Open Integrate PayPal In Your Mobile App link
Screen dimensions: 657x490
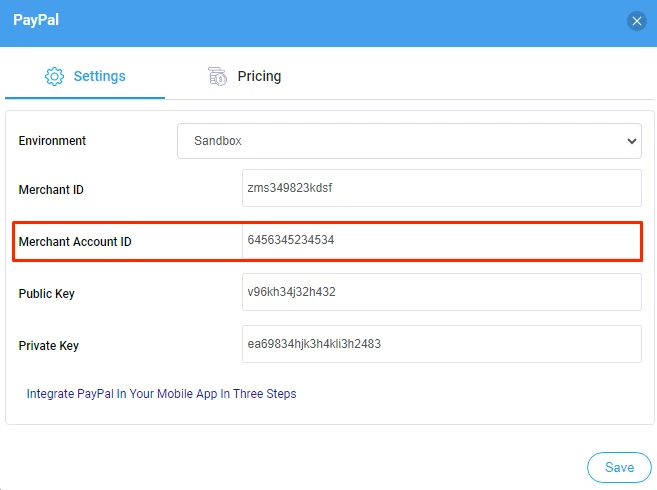click(161, 394)
